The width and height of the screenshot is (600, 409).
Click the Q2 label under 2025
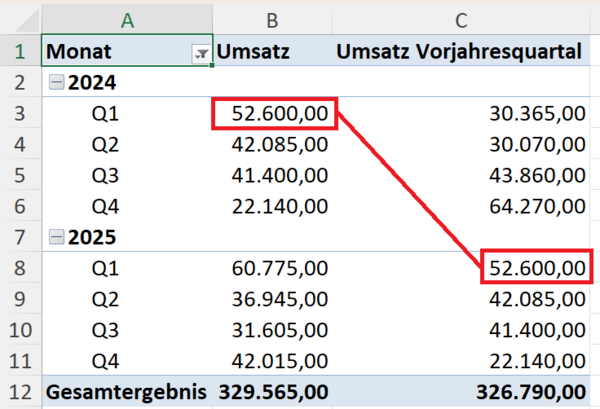coord(105,299)
